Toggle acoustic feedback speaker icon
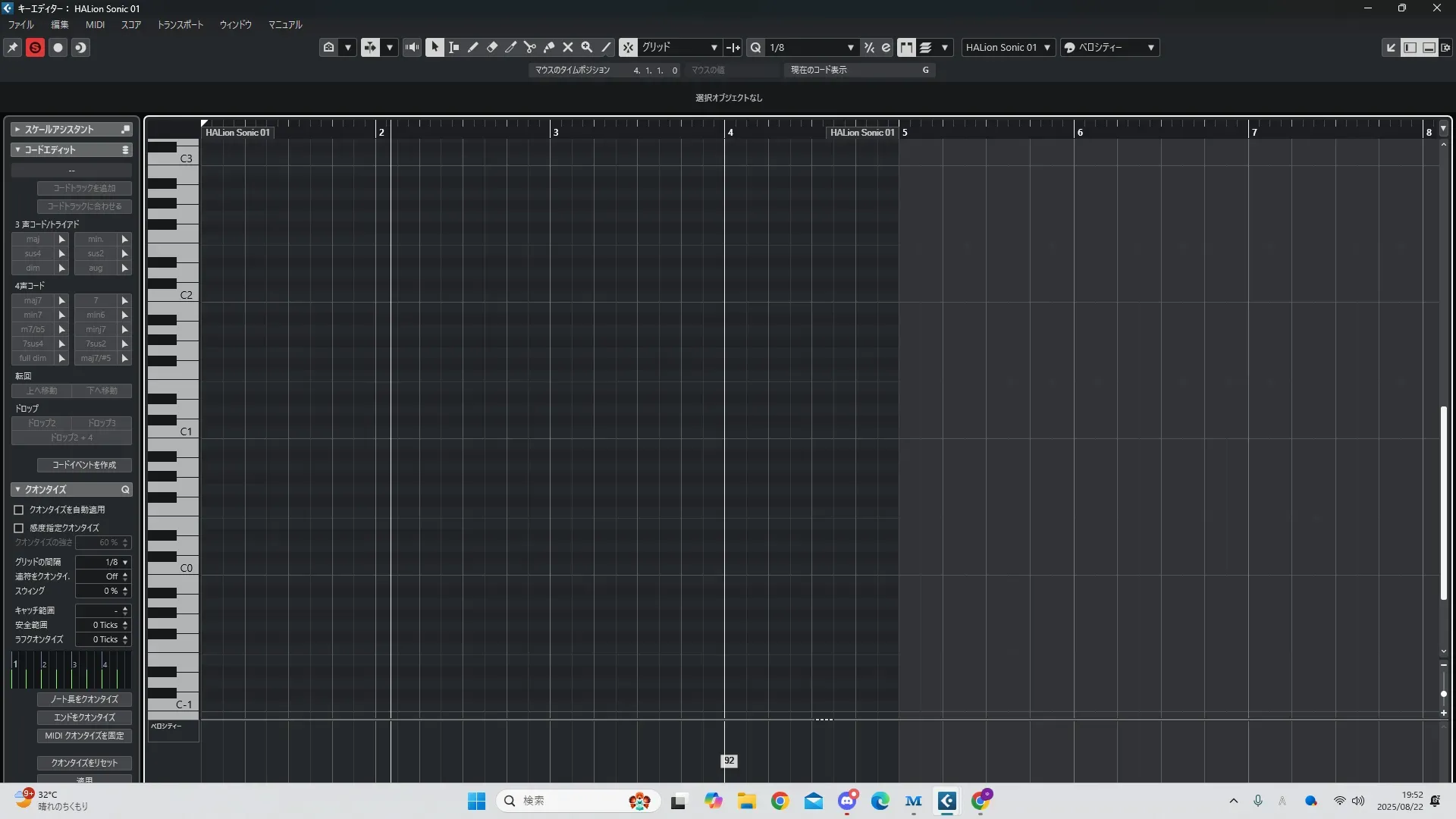 click(x=412, y=47)
